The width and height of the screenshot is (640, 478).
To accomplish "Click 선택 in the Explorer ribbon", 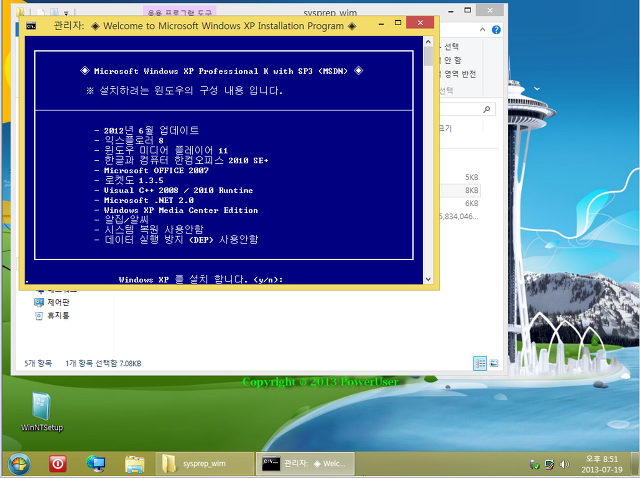I will 451,47.
